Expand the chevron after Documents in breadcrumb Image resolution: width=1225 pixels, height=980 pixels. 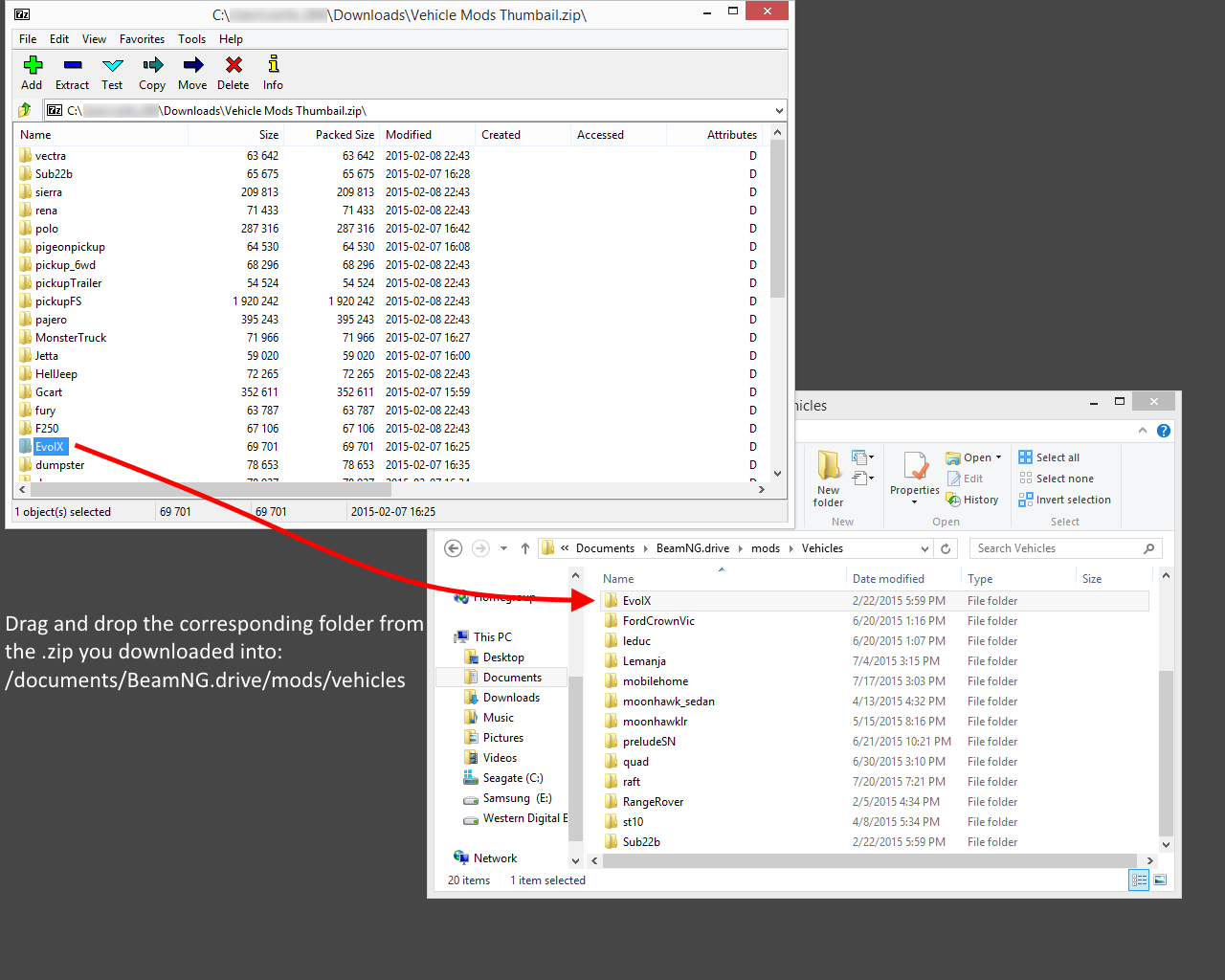click(646, 548)
